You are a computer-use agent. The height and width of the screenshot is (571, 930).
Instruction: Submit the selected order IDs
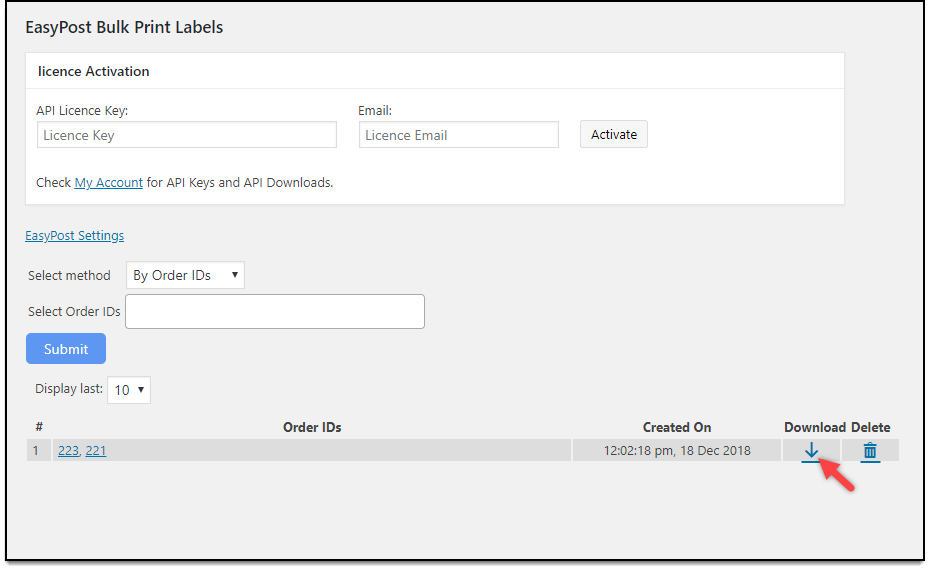pyautogui.click(x=66, y=349)
